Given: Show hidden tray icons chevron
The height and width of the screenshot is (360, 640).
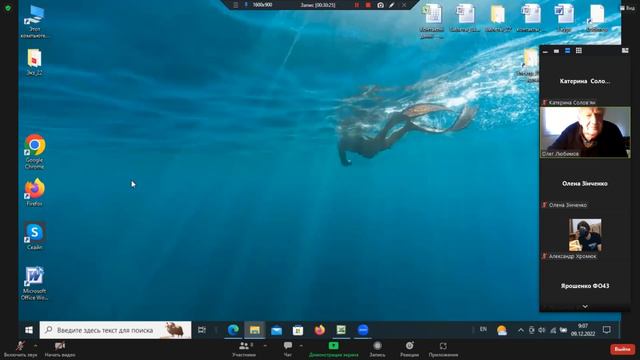Looking at the screenshot, I should click(x=521, y=330).
